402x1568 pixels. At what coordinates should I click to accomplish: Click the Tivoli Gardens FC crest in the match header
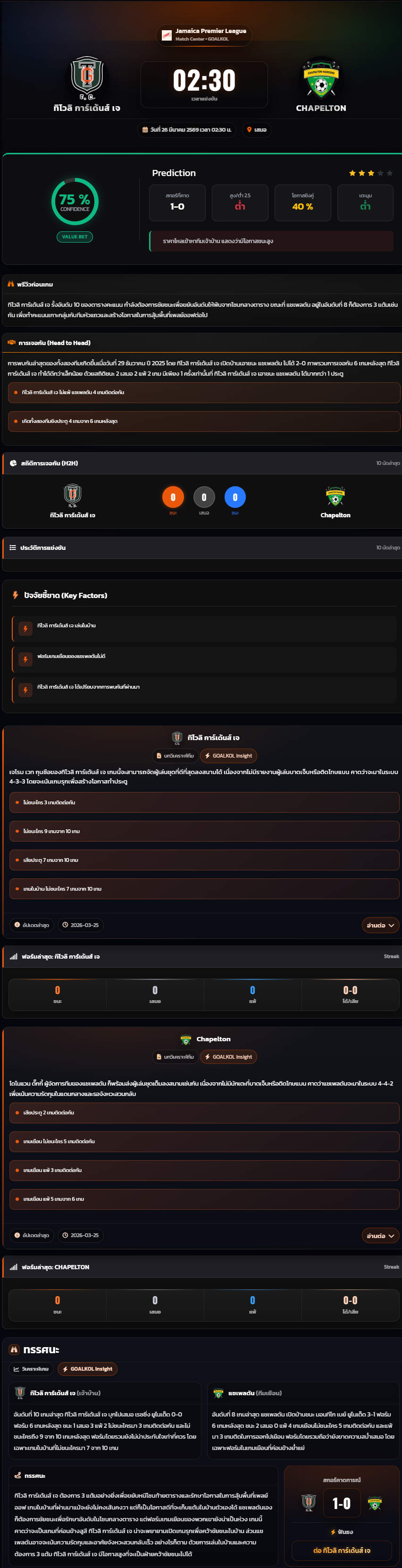(x=87, y=78)
